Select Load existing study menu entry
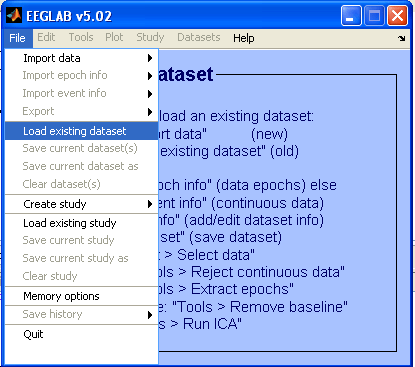 point(82,223)
